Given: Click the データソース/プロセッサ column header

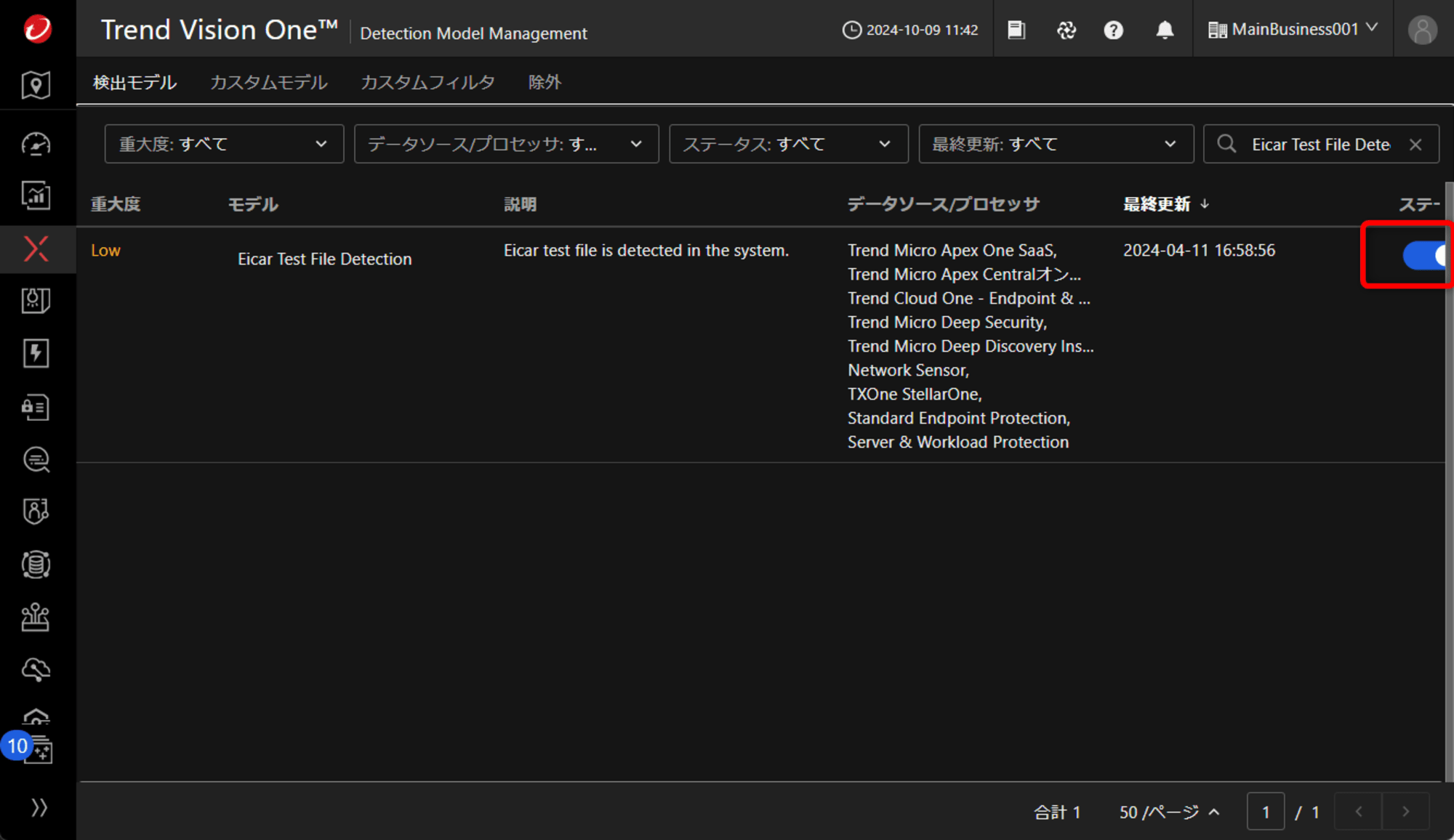Looking at the screenshot, I should (x=944, y=204).
